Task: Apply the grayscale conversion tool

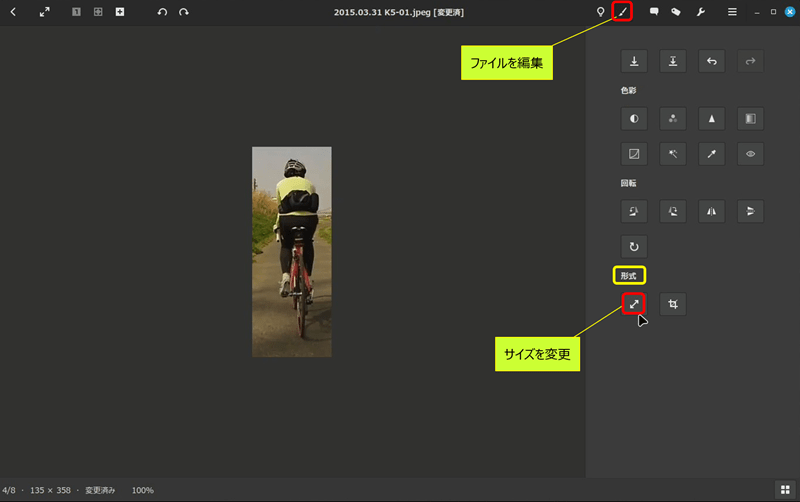Action: point(751,119)
